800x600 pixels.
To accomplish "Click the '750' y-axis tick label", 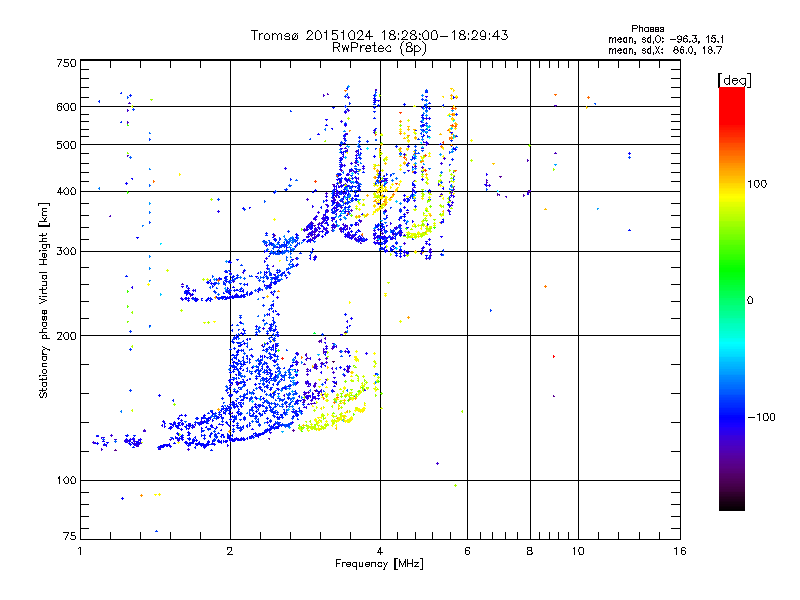I will click(66, 63).
